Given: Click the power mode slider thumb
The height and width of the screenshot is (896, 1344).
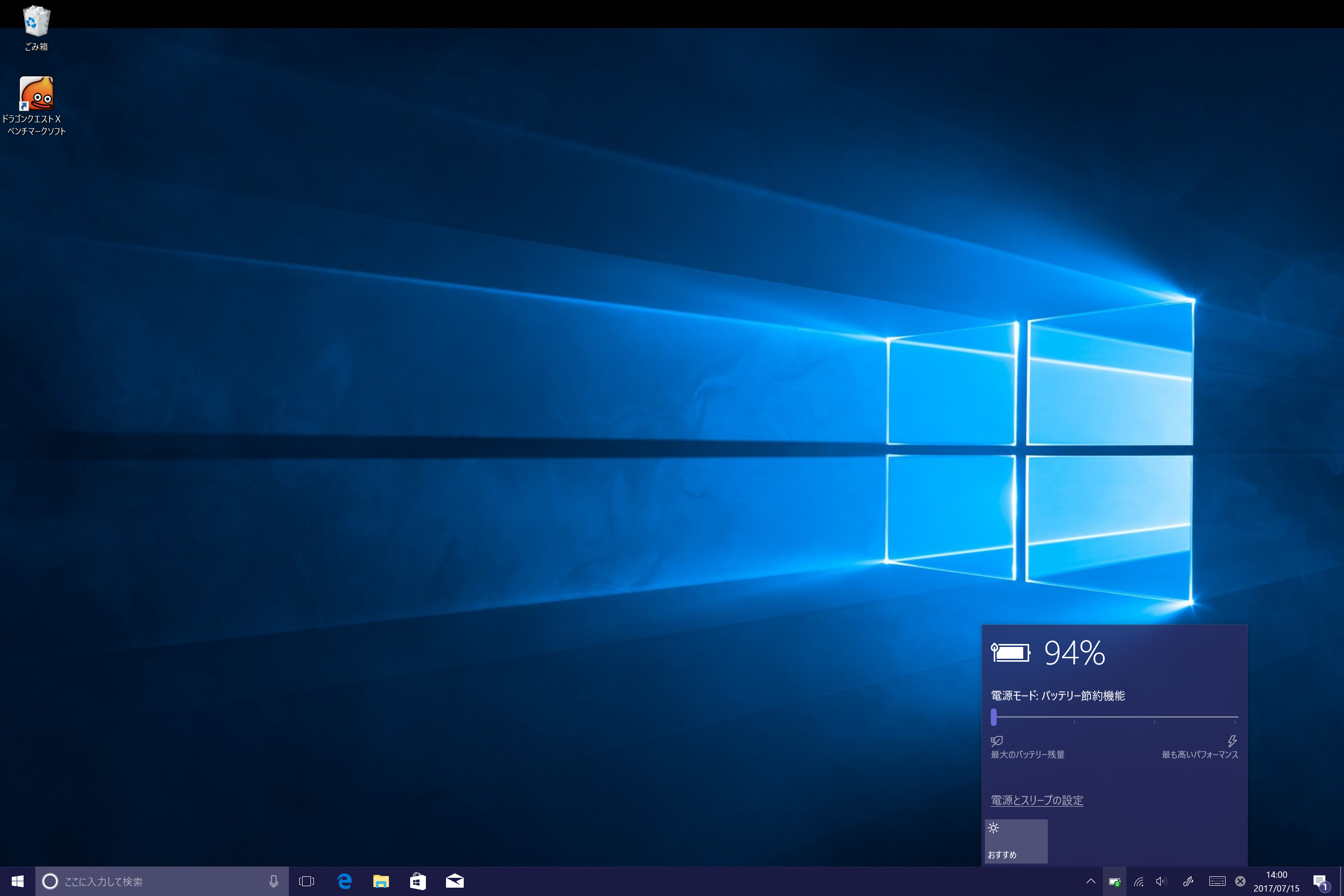Looking at the screenshot, I should (x=994, y=717).
